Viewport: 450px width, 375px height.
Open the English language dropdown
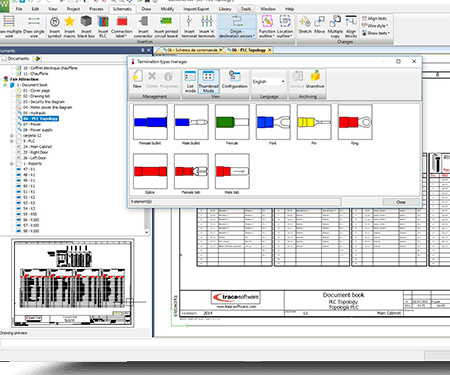click(x=268, y=81)
